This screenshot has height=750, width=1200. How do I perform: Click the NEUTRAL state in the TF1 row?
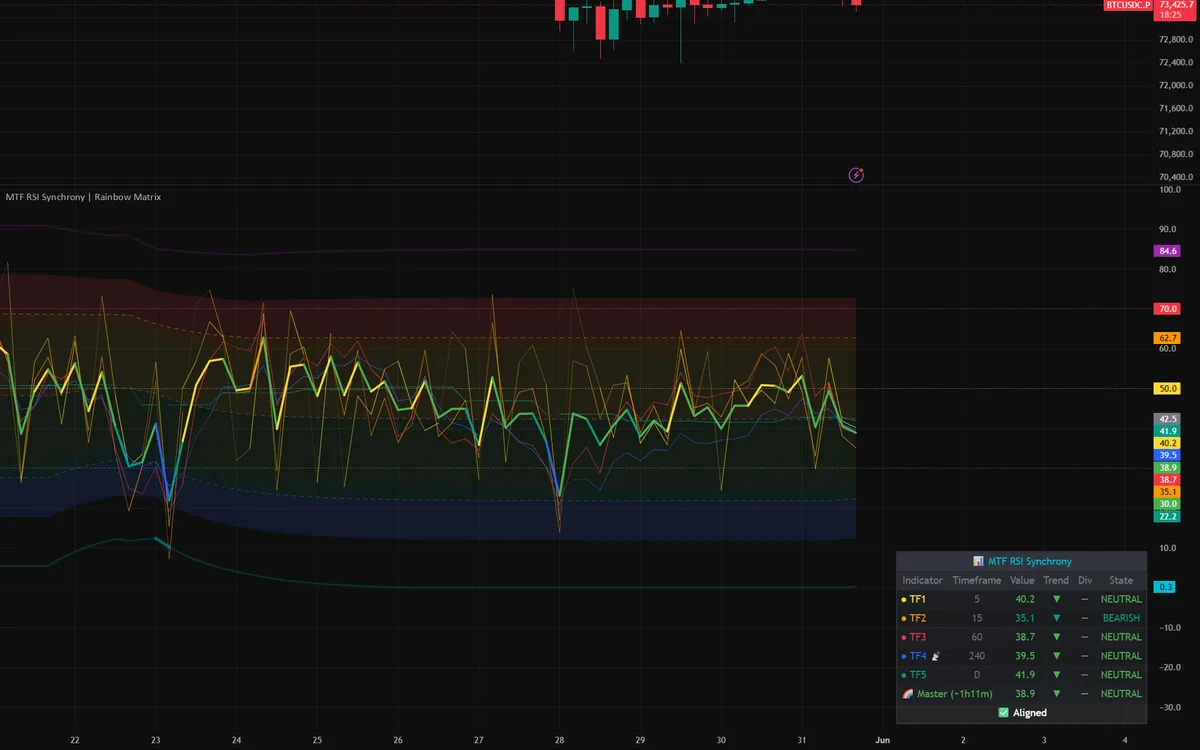(1121, 599)
